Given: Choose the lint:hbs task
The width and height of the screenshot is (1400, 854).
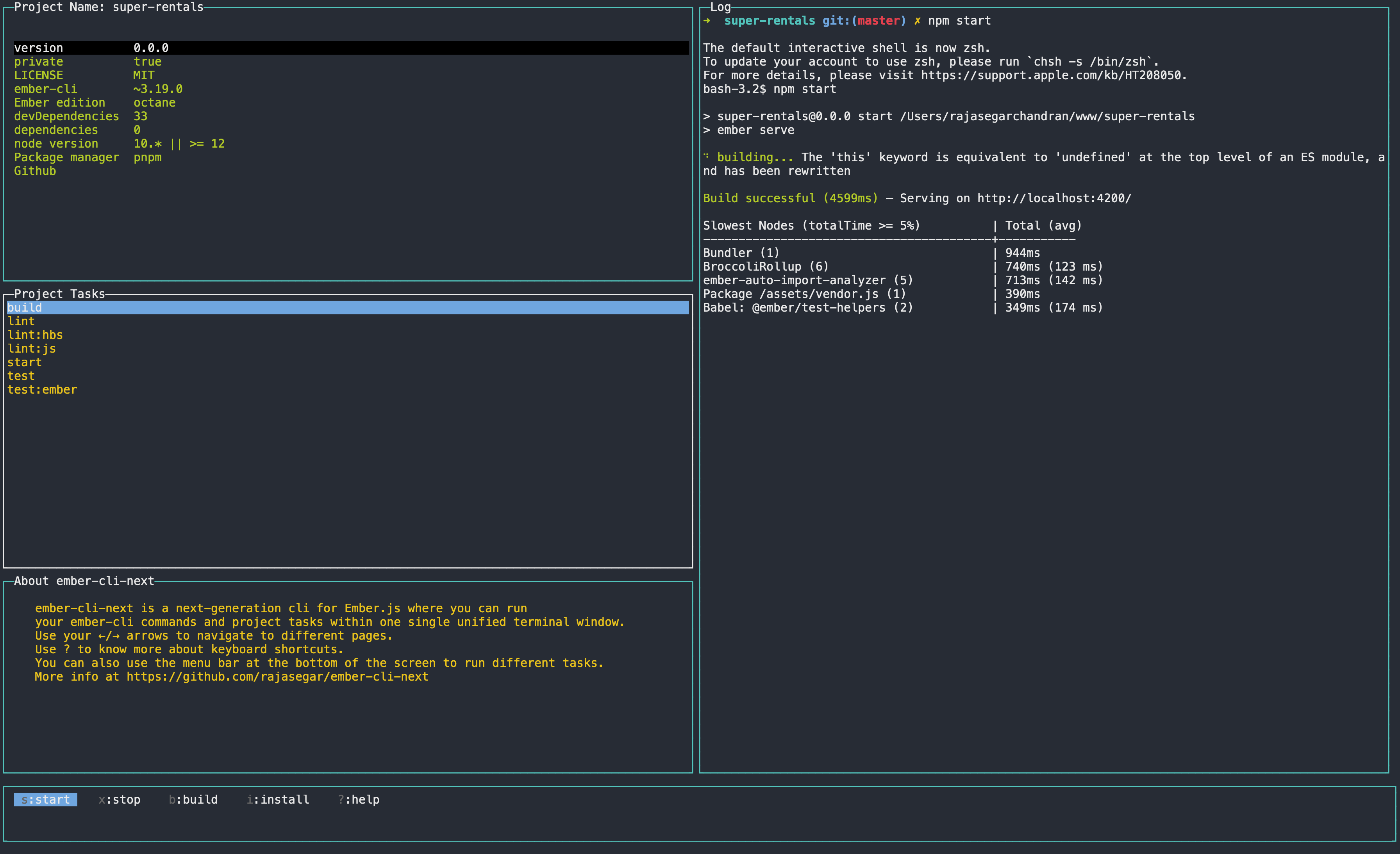Looking at the screenshot, I should pos(35,335).
